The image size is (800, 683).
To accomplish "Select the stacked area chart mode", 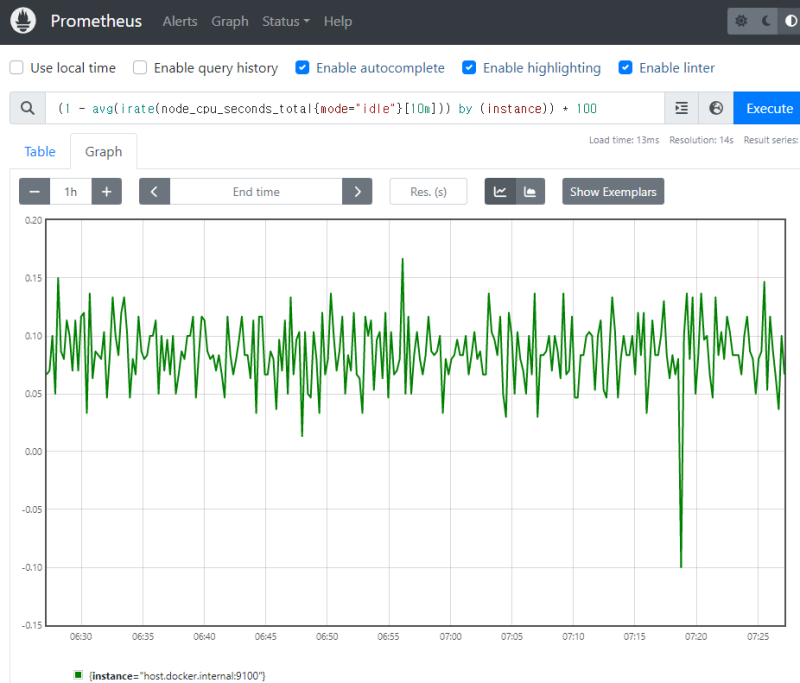I will tap(530, 192).
